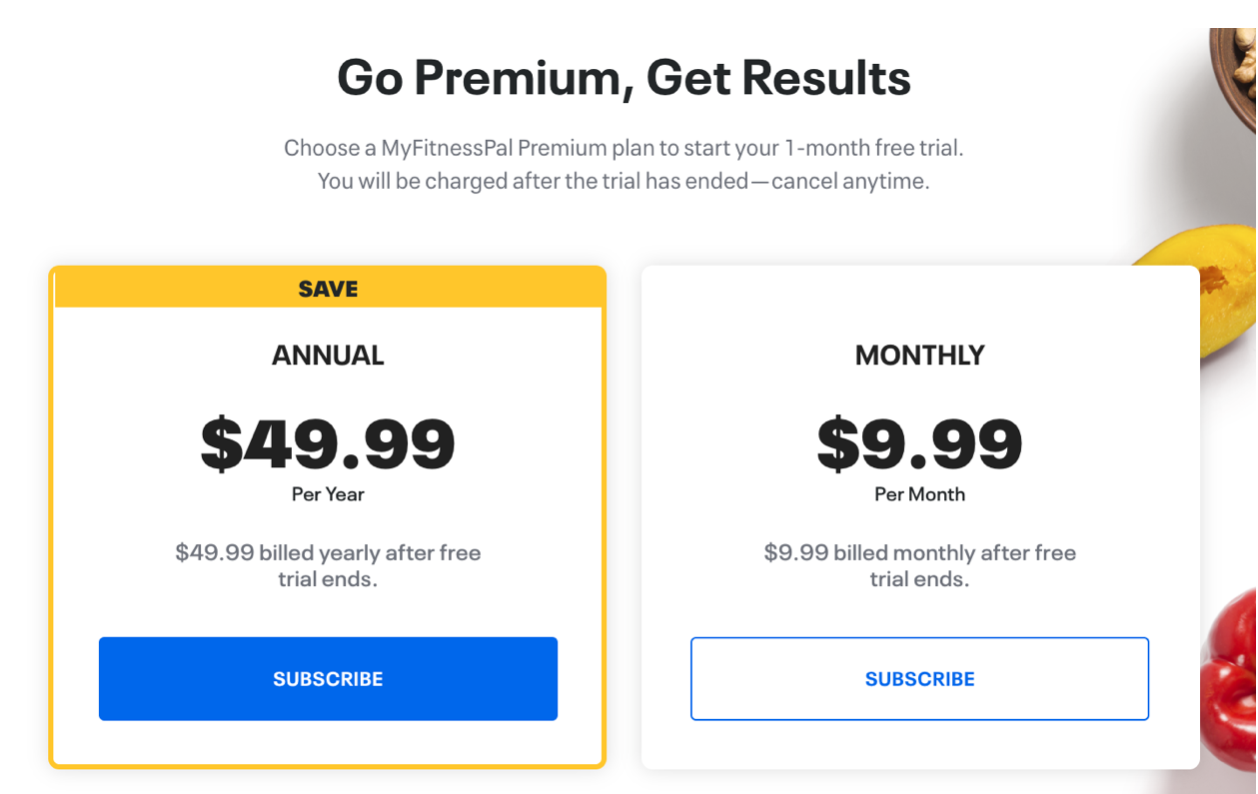
Task: Click the Per Year label
Action: (328, 494)
